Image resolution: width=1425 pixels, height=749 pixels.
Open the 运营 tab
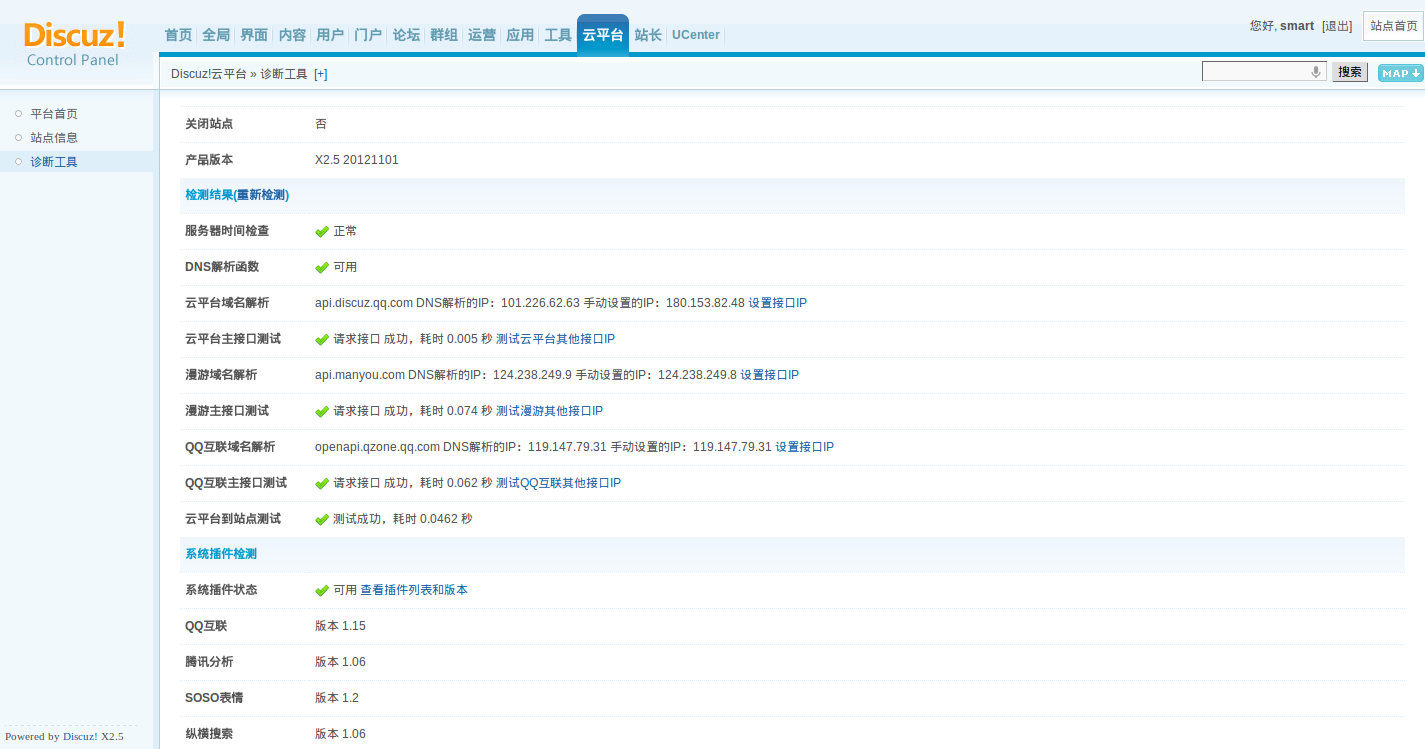pyautogui.click(x=482, y=35)
